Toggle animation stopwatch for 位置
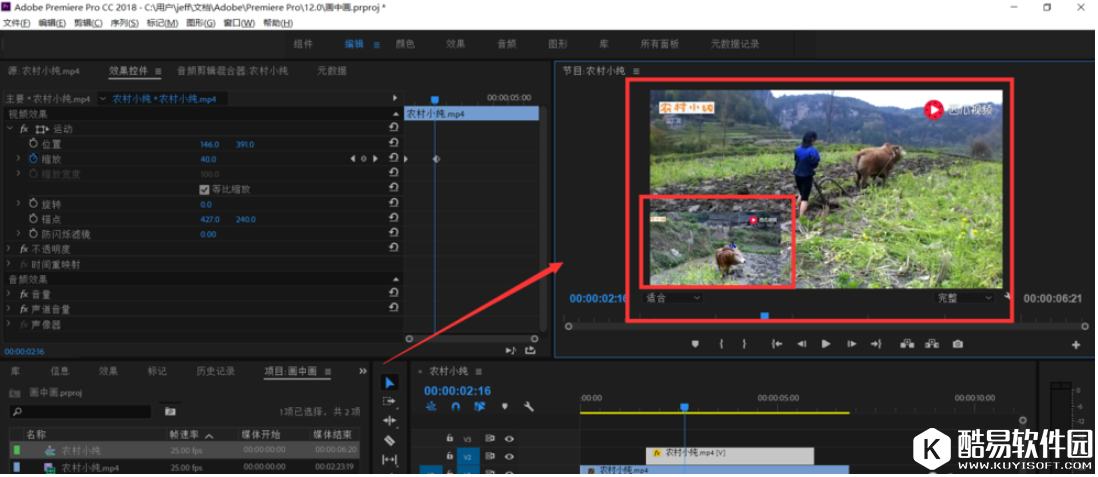Screen dimensions: 1098x477 (32, 144)
